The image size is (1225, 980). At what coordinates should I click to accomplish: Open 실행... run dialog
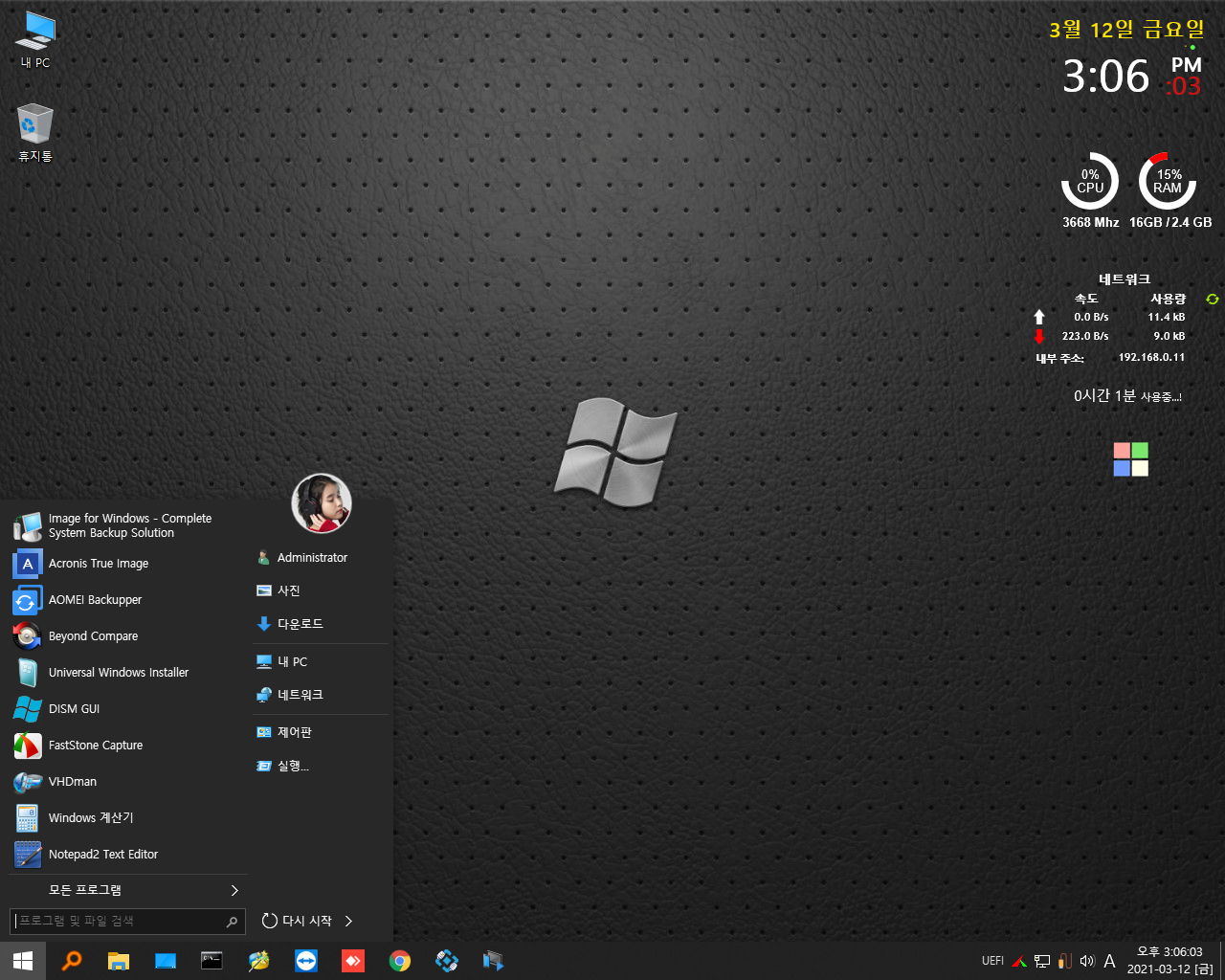(321, 766)
